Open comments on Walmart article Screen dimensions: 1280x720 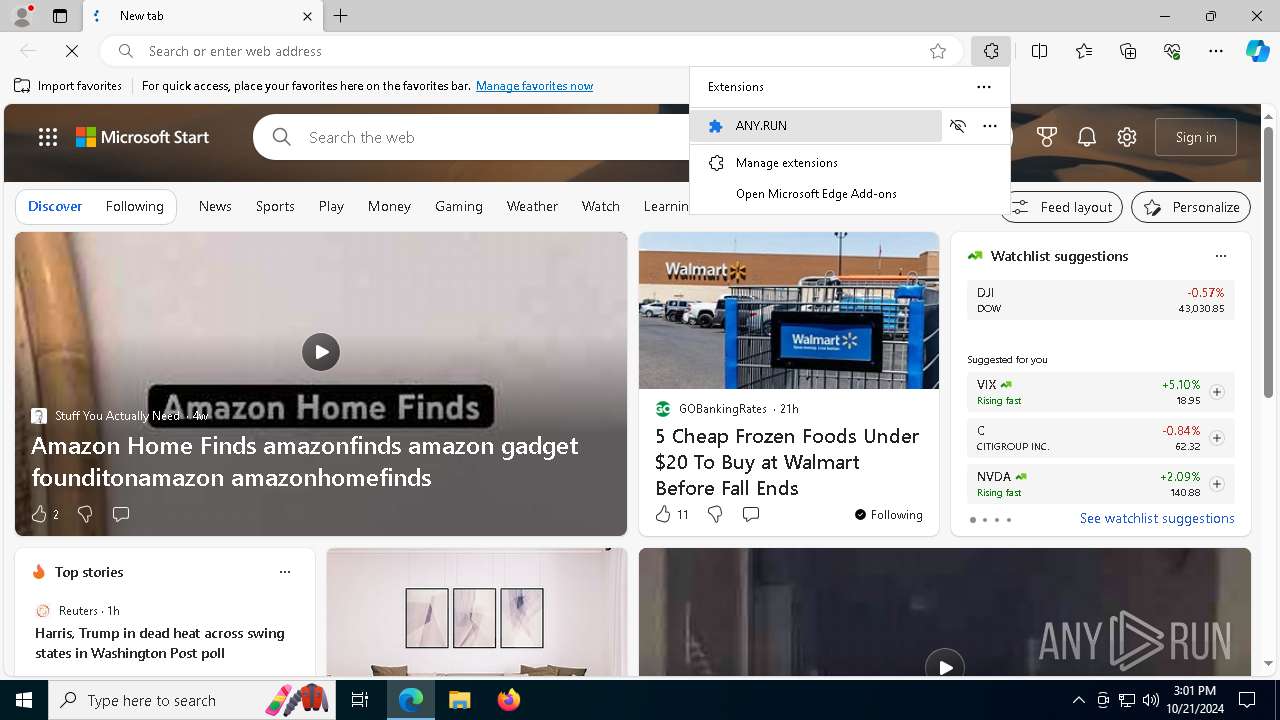pyautogui.click(x=751, y=514)
